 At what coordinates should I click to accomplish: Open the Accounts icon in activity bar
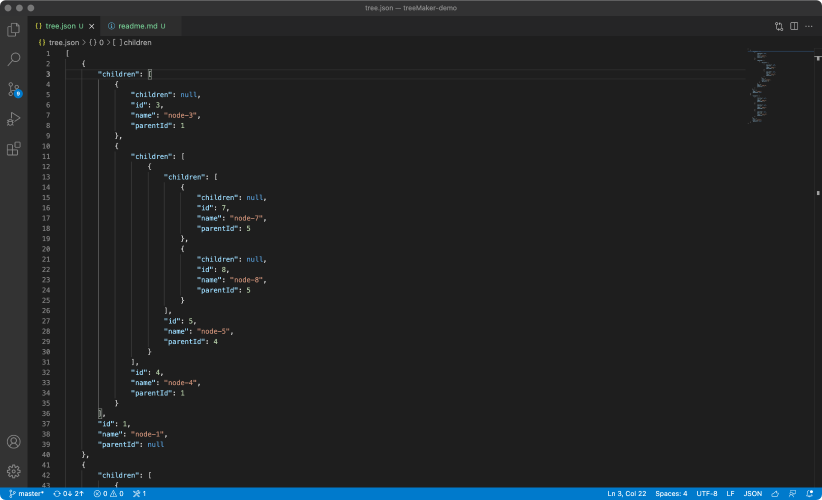click(14, 442)
